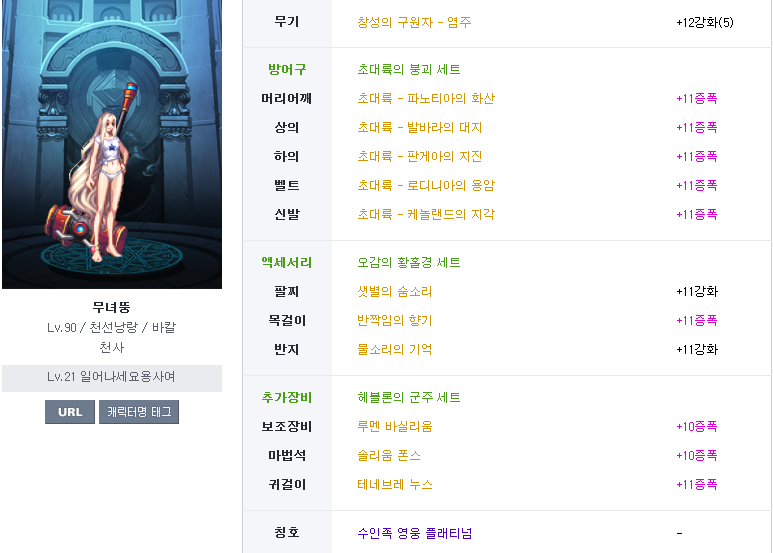Open belt item 초대륙 - 로디니아의 용암

click(426, 186)
